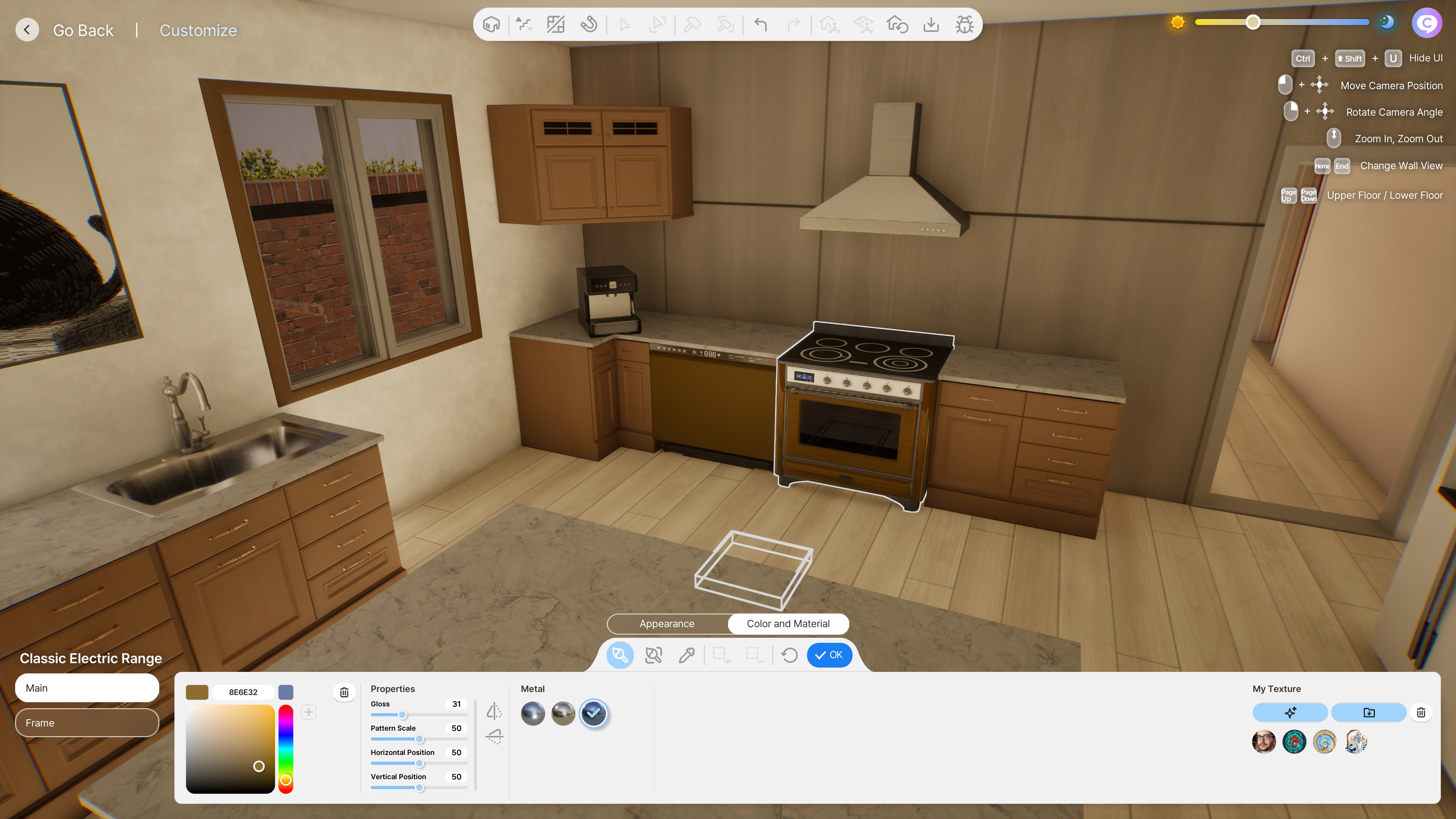
Task: Select the first chrome metal material
Action: tap(532, 713)
